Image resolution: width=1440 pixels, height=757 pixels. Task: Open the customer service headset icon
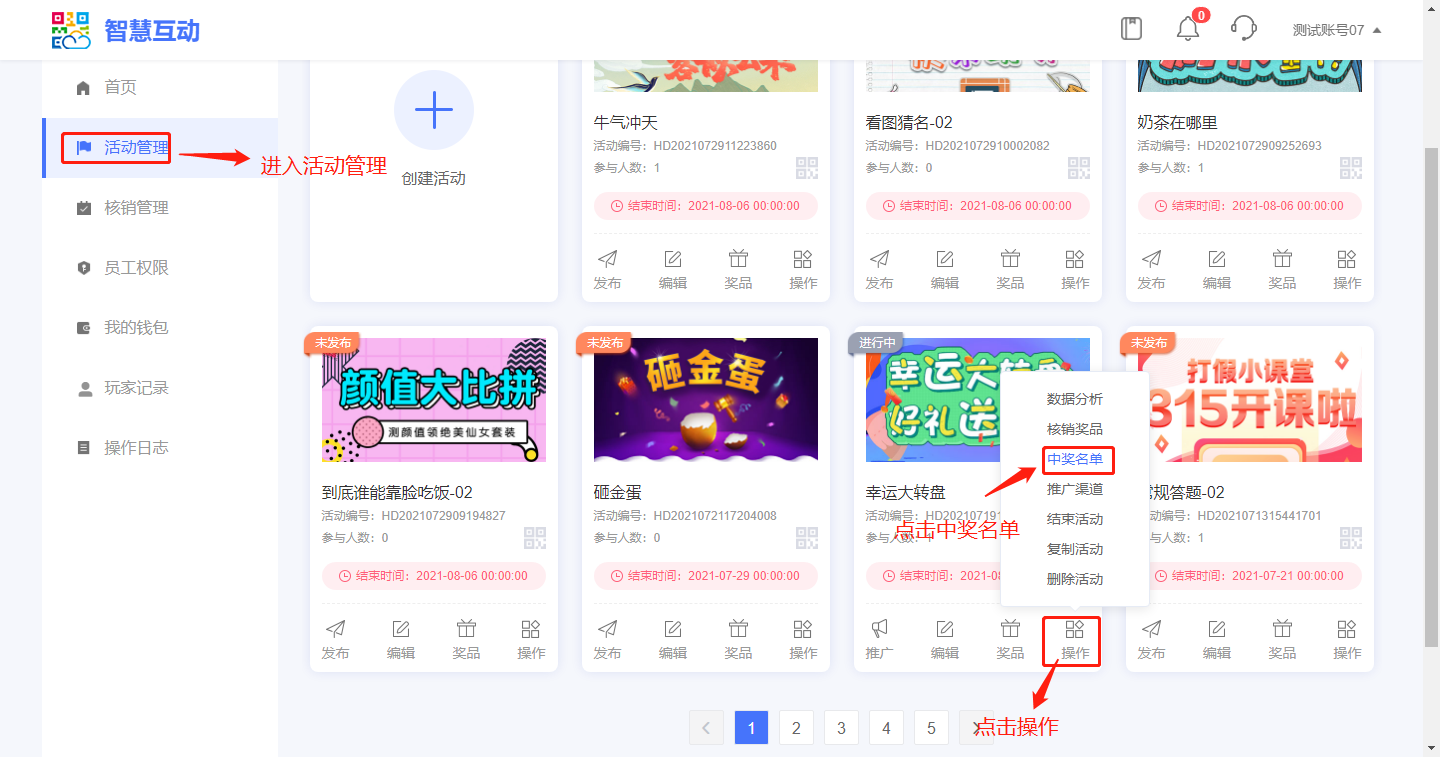point(1243,29)
